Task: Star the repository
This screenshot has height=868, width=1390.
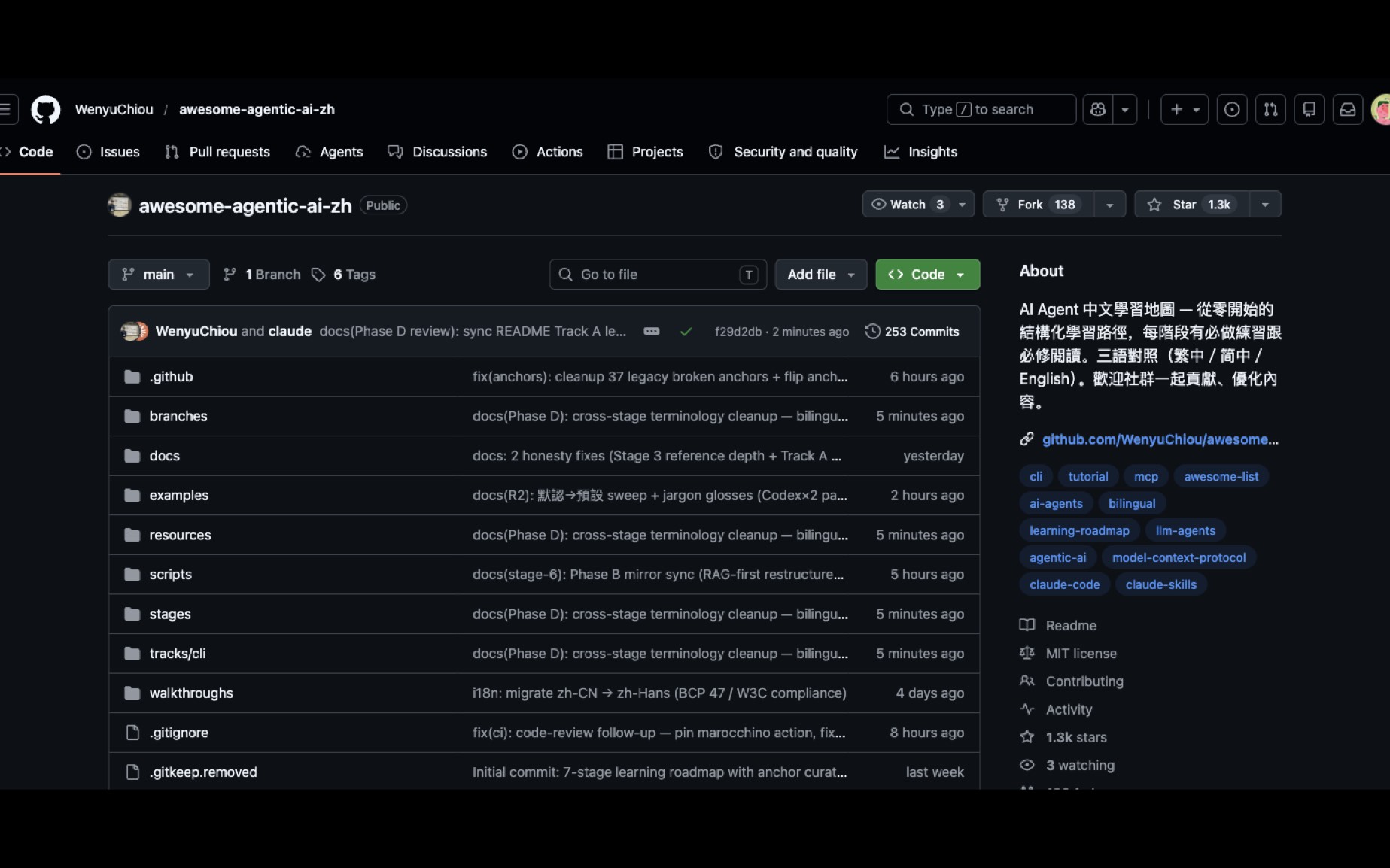Action: pos(1192,205)
